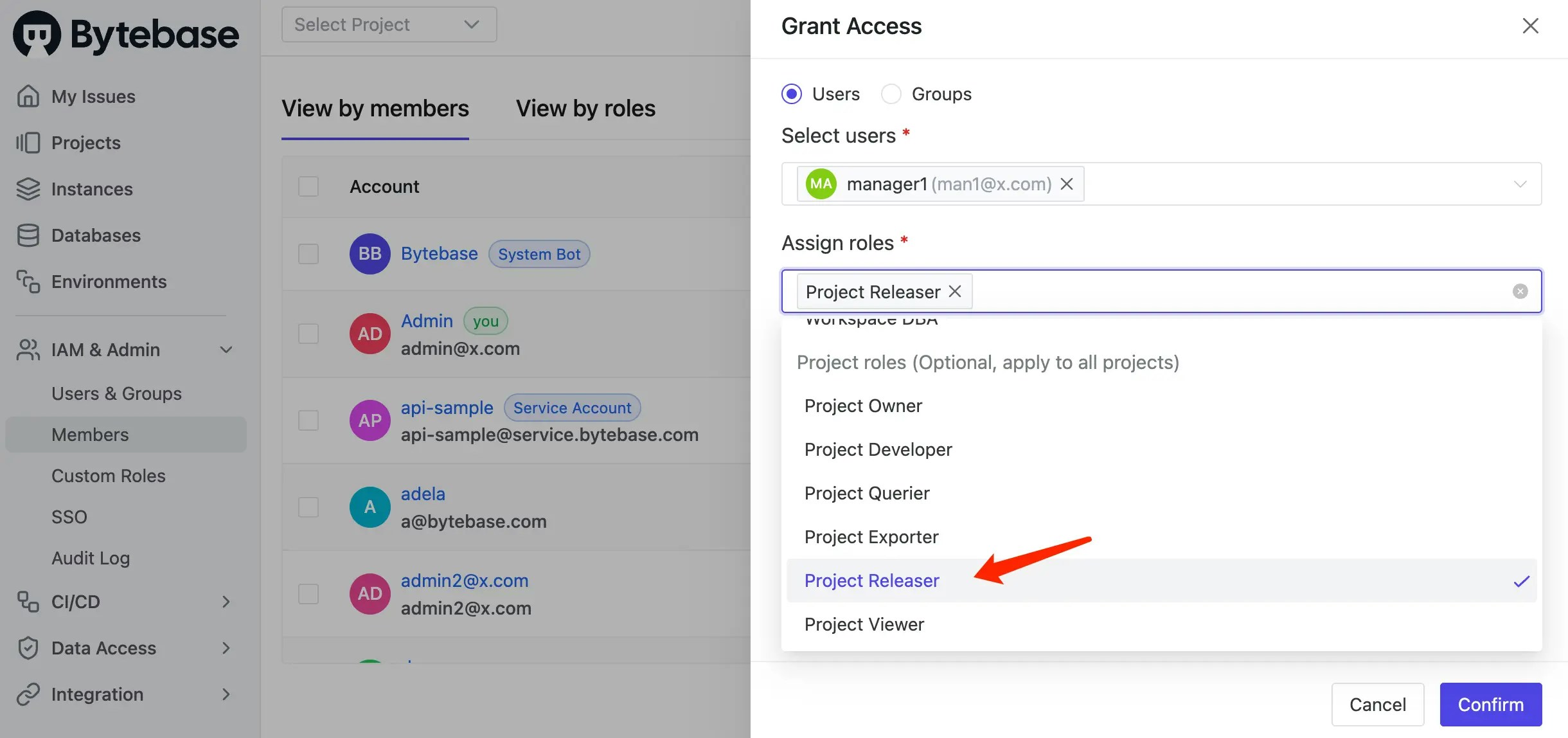Cancel the Grant Access dialog
This screenshot has width=1568, height=738.
[x=1378, y=705]
